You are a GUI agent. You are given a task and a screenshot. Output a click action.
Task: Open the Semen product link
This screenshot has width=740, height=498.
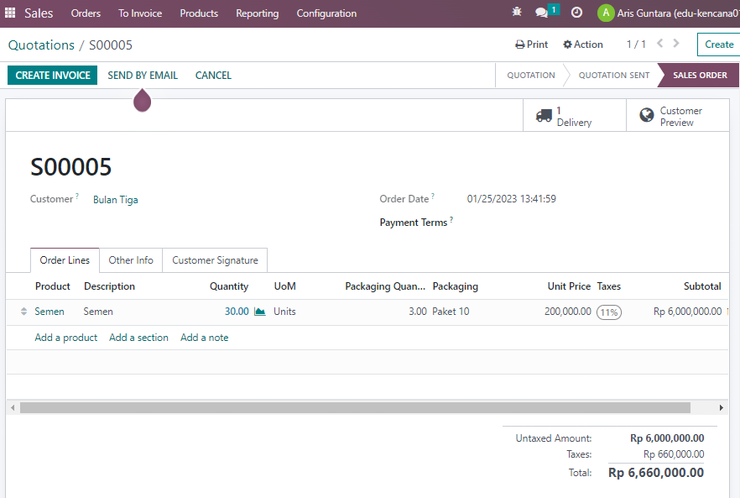pyautogui.click(x=49, y=312)
